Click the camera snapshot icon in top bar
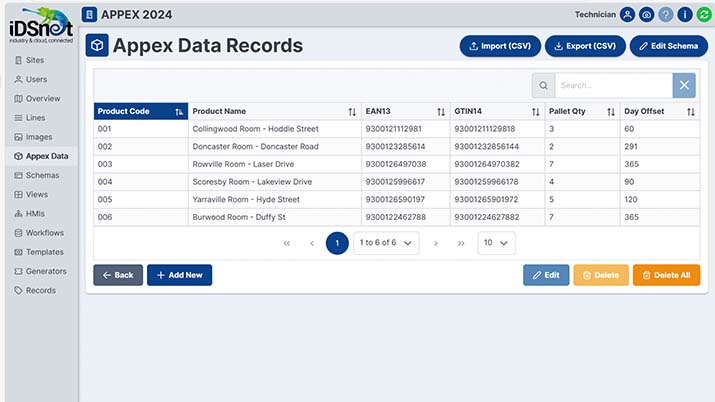The height and width of the screenshot is (402, 715). coord(647,15)
